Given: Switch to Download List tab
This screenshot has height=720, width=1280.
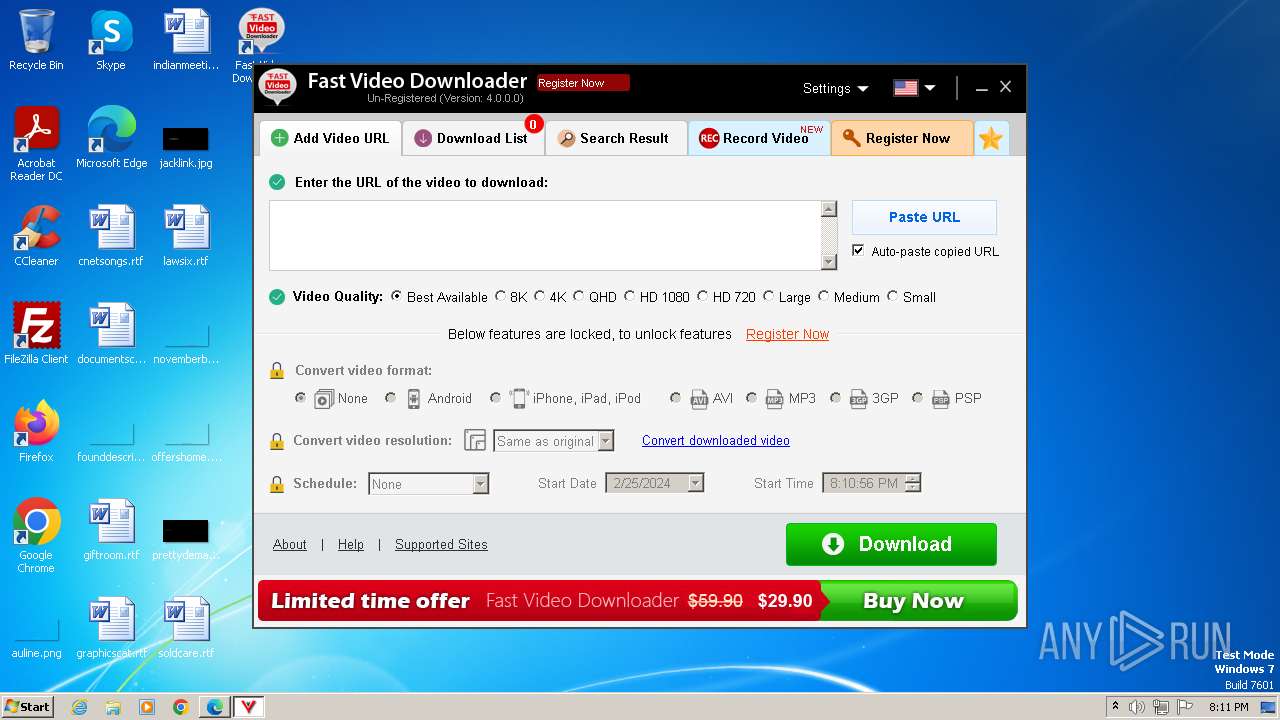Looking at the screenshot, I should [x=473, y=139].
